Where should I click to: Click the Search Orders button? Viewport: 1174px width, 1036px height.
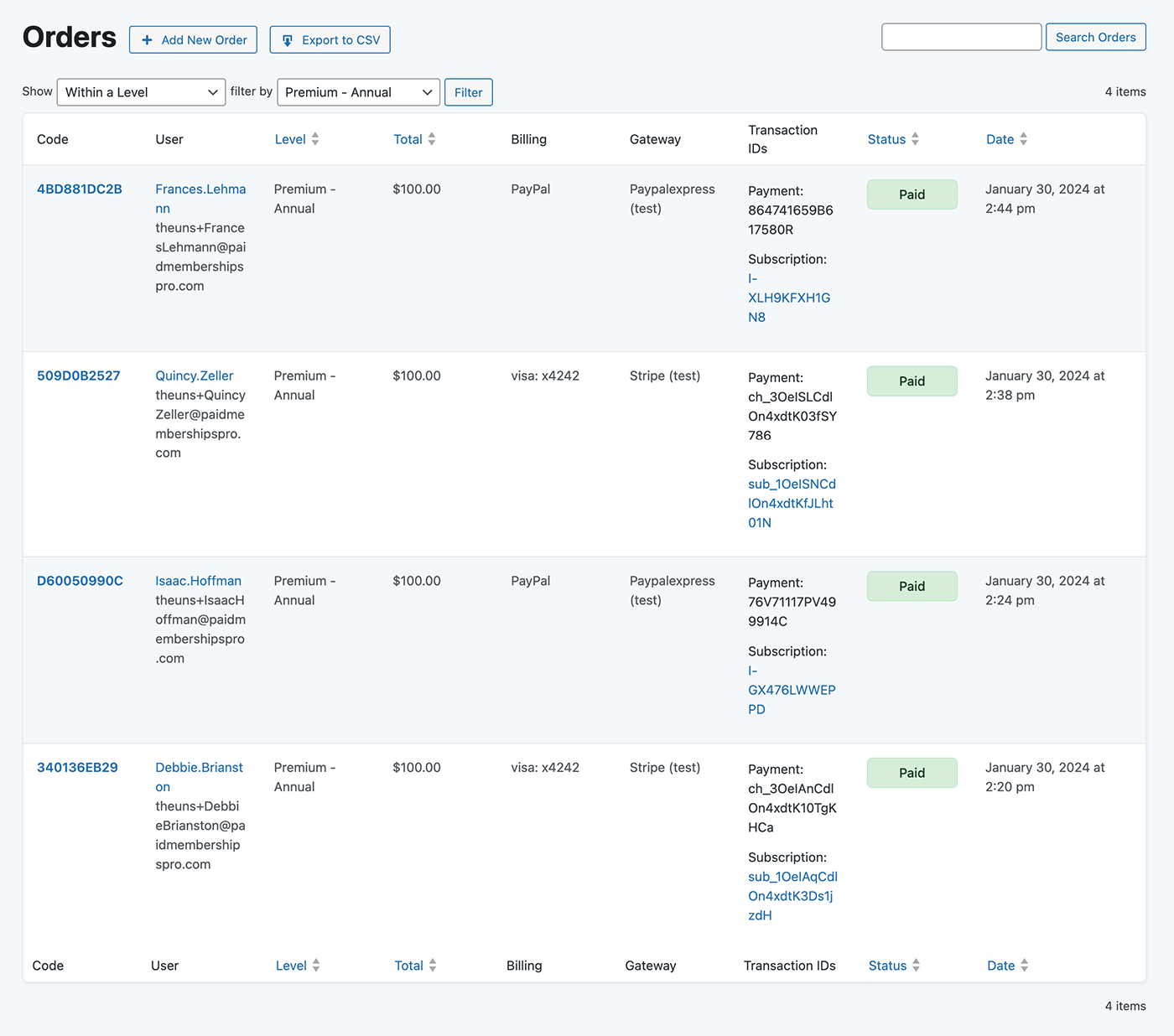point(1095,37)
